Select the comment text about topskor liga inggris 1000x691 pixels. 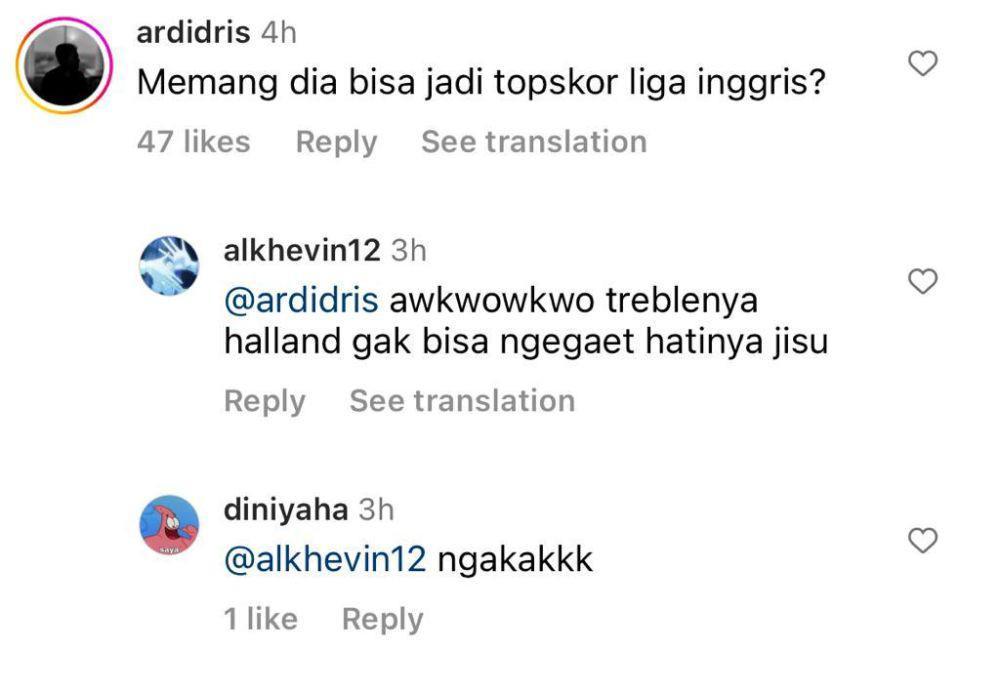pos(481,83)
